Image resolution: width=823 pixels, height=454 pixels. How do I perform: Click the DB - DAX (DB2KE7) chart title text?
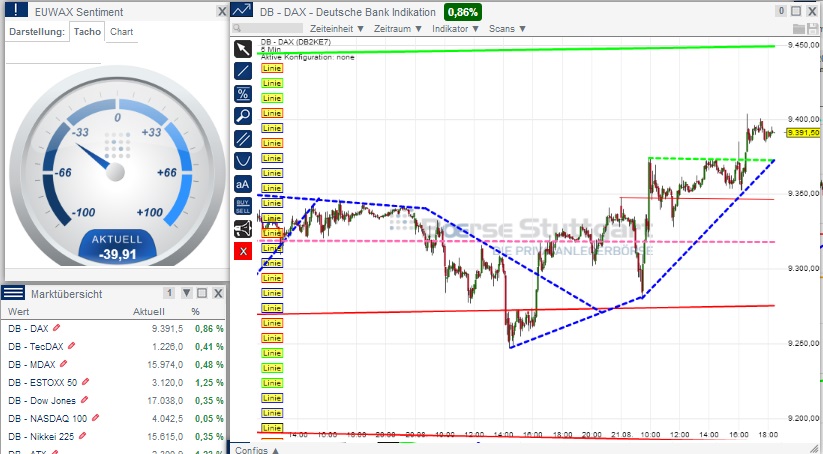296,42
